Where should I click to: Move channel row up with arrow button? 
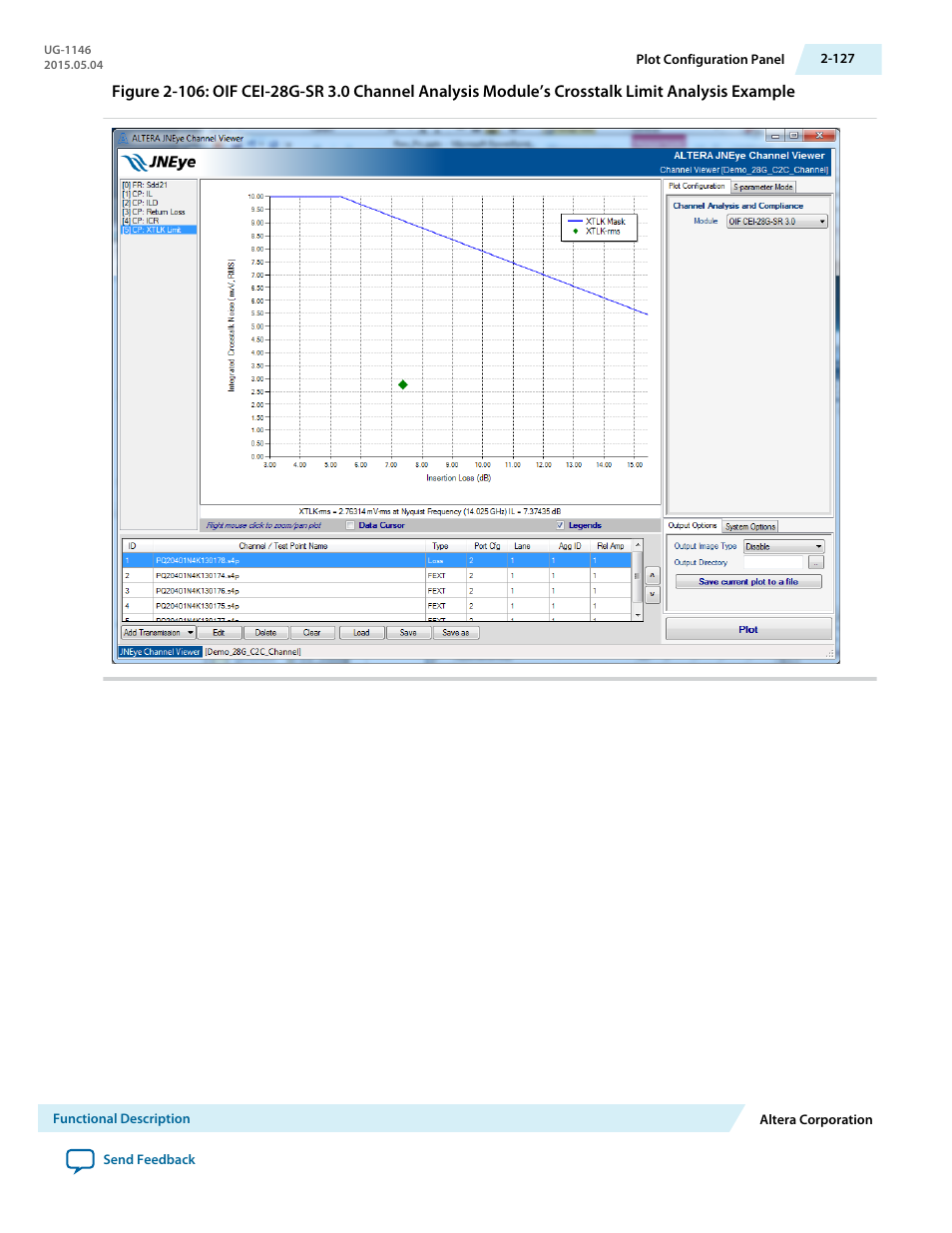[653, 575]
